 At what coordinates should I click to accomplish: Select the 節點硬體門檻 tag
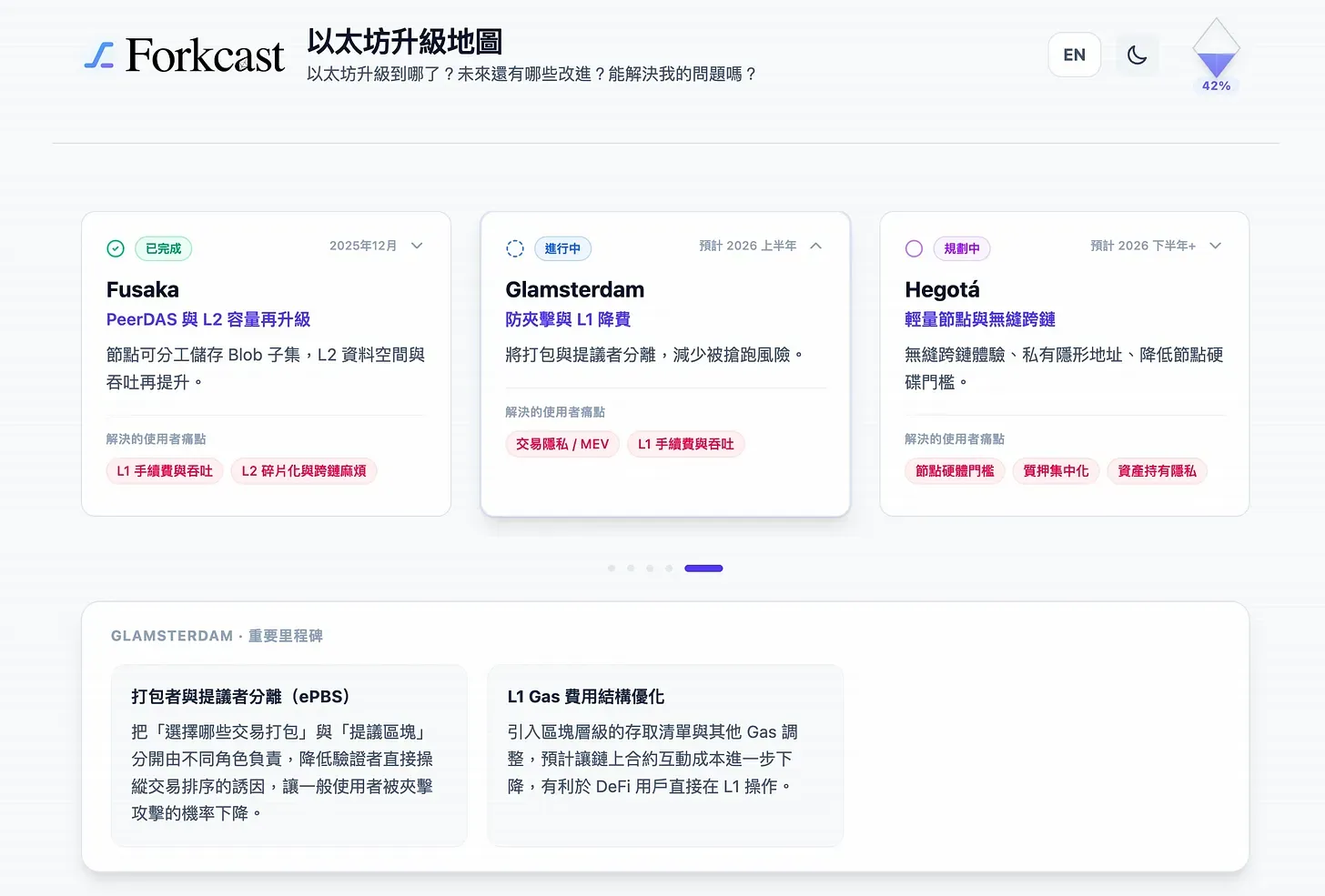(x=955, y=471)
